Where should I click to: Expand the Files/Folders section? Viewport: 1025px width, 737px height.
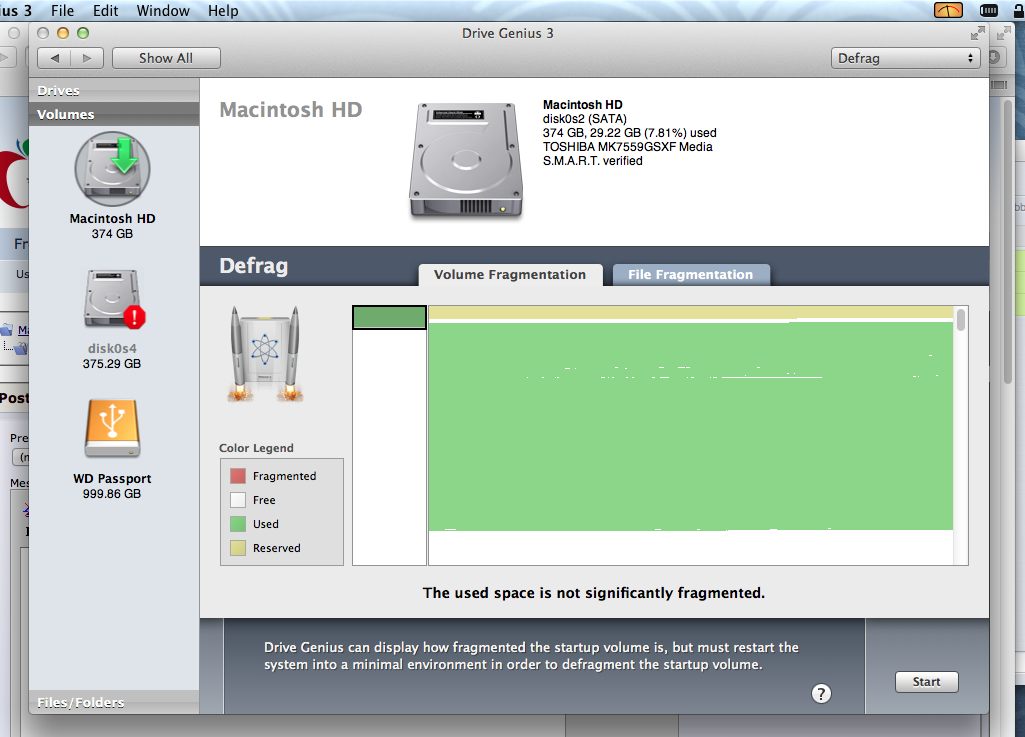tap(114, 702)
